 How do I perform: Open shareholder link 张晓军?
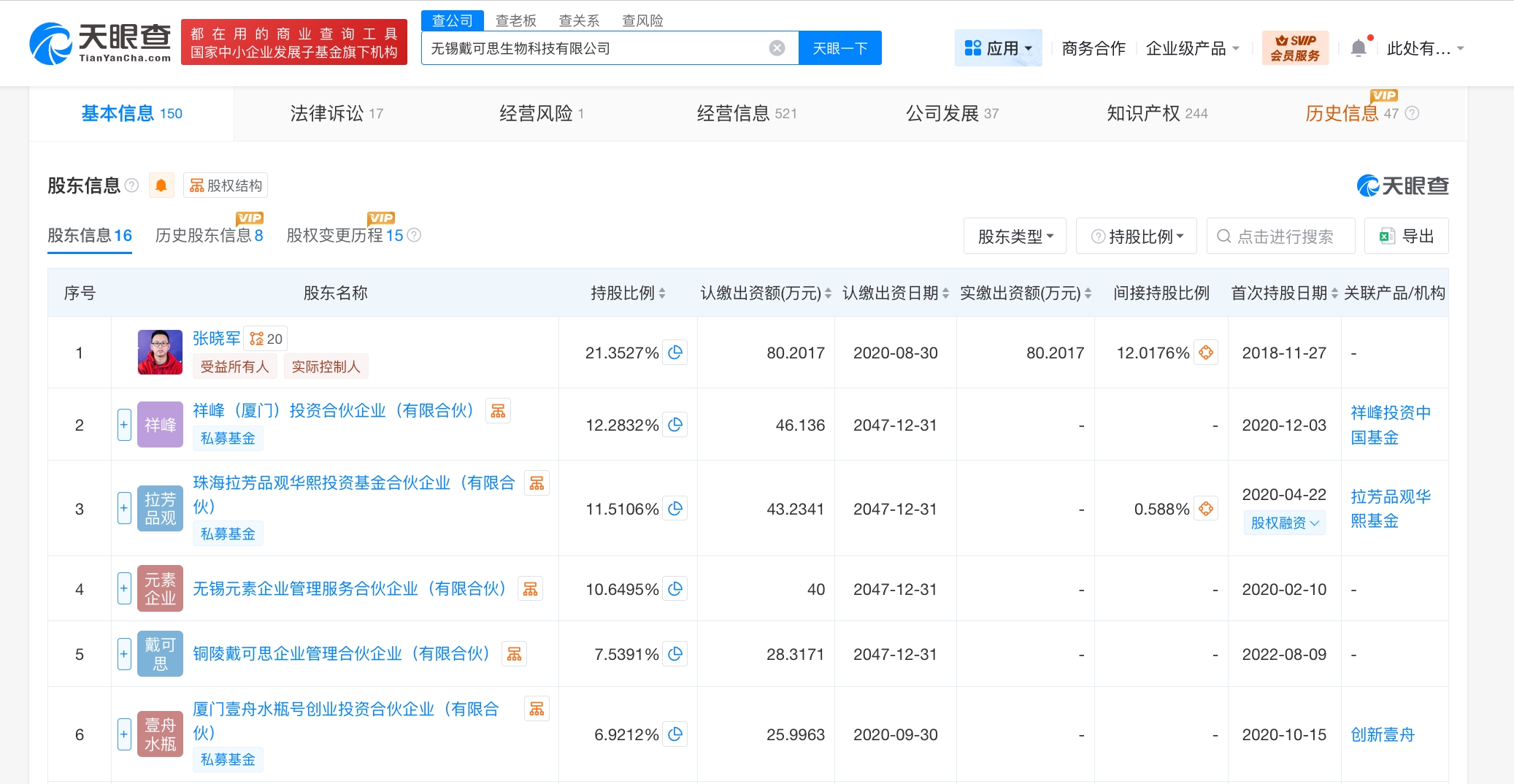tap(216, 338)
